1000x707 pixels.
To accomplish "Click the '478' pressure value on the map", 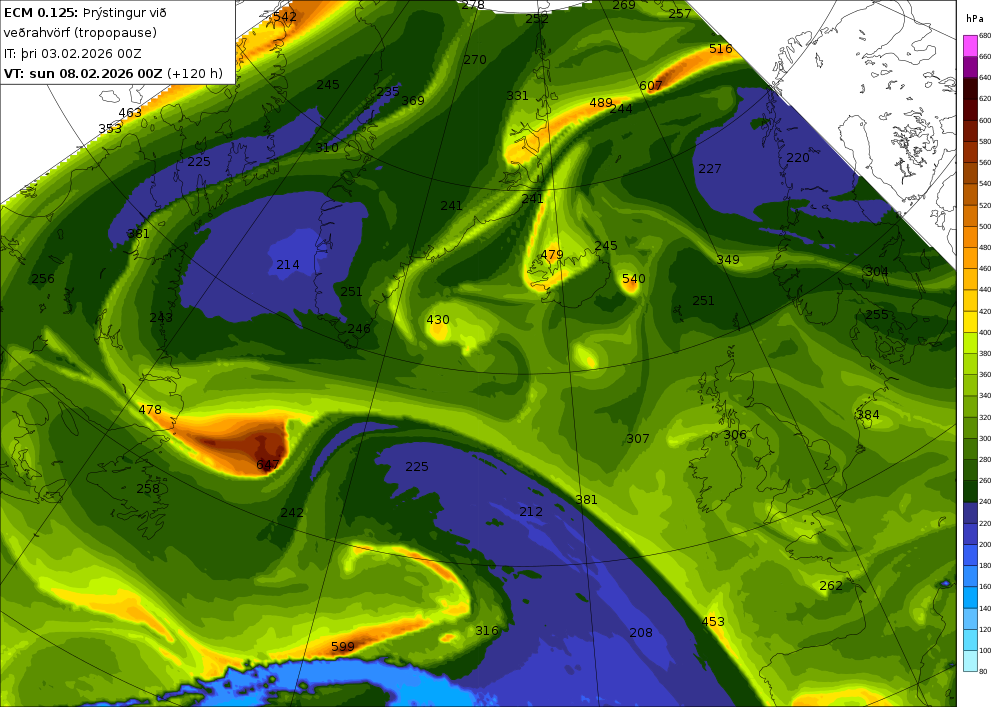I will pos(150,410).
